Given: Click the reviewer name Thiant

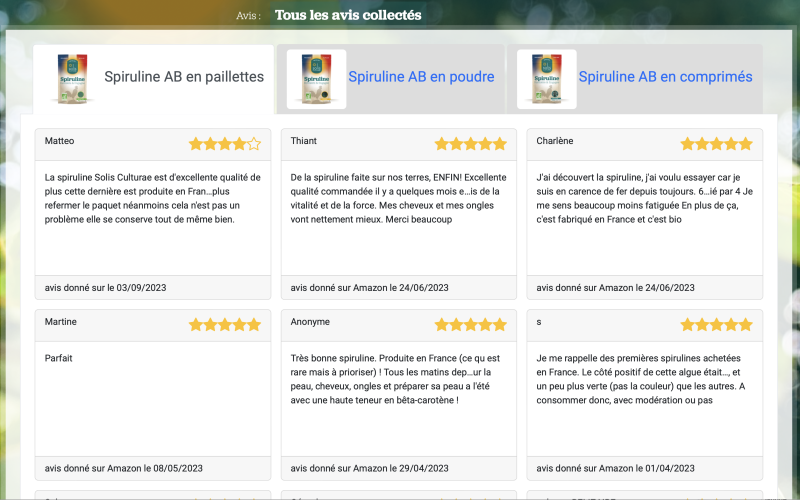Looking at the screenshot, I should pos(304,141).
